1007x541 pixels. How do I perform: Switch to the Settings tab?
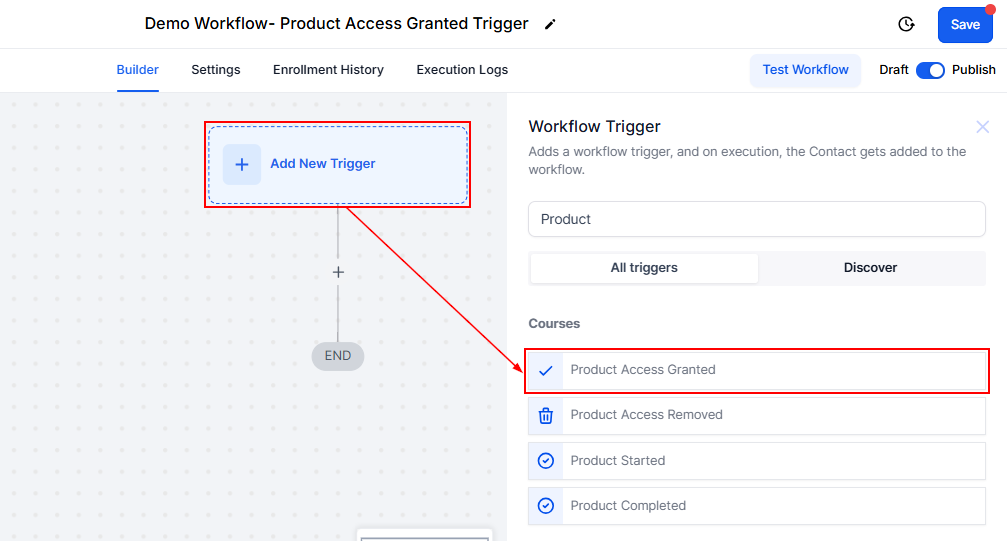pos(216,70)
